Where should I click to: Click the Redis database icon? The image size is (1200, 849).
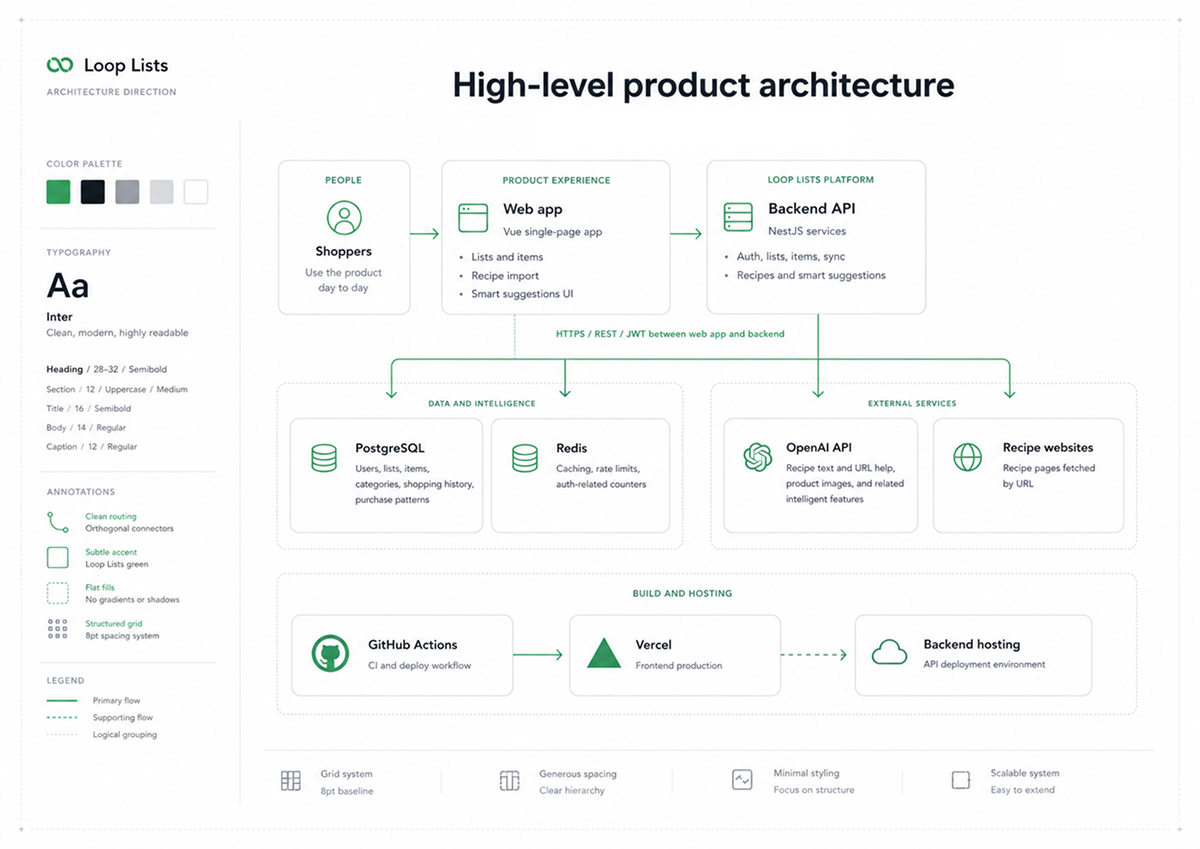[525, 458]
